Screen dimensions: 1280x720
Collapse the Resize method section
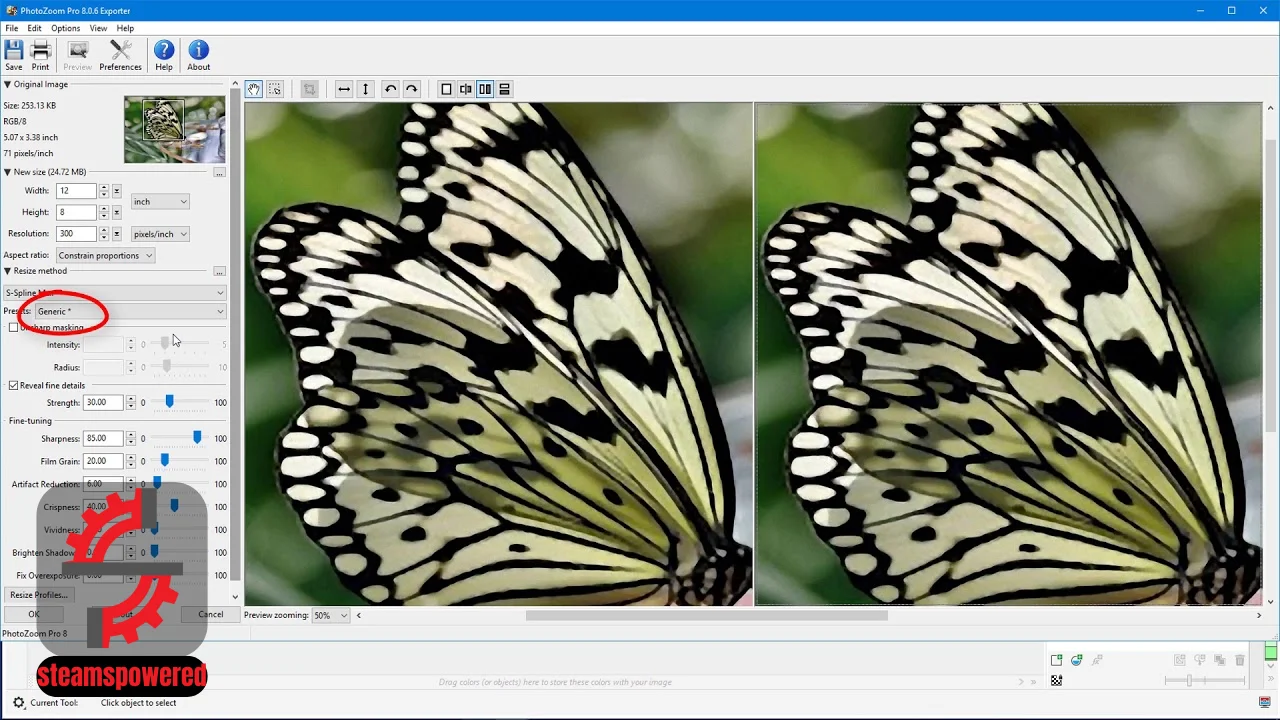pyautogui.click(x=7, y=271)
